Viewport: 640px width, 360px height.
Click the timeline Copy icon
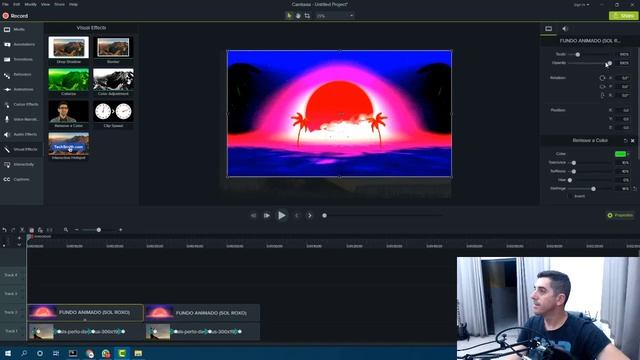(31, 230)
